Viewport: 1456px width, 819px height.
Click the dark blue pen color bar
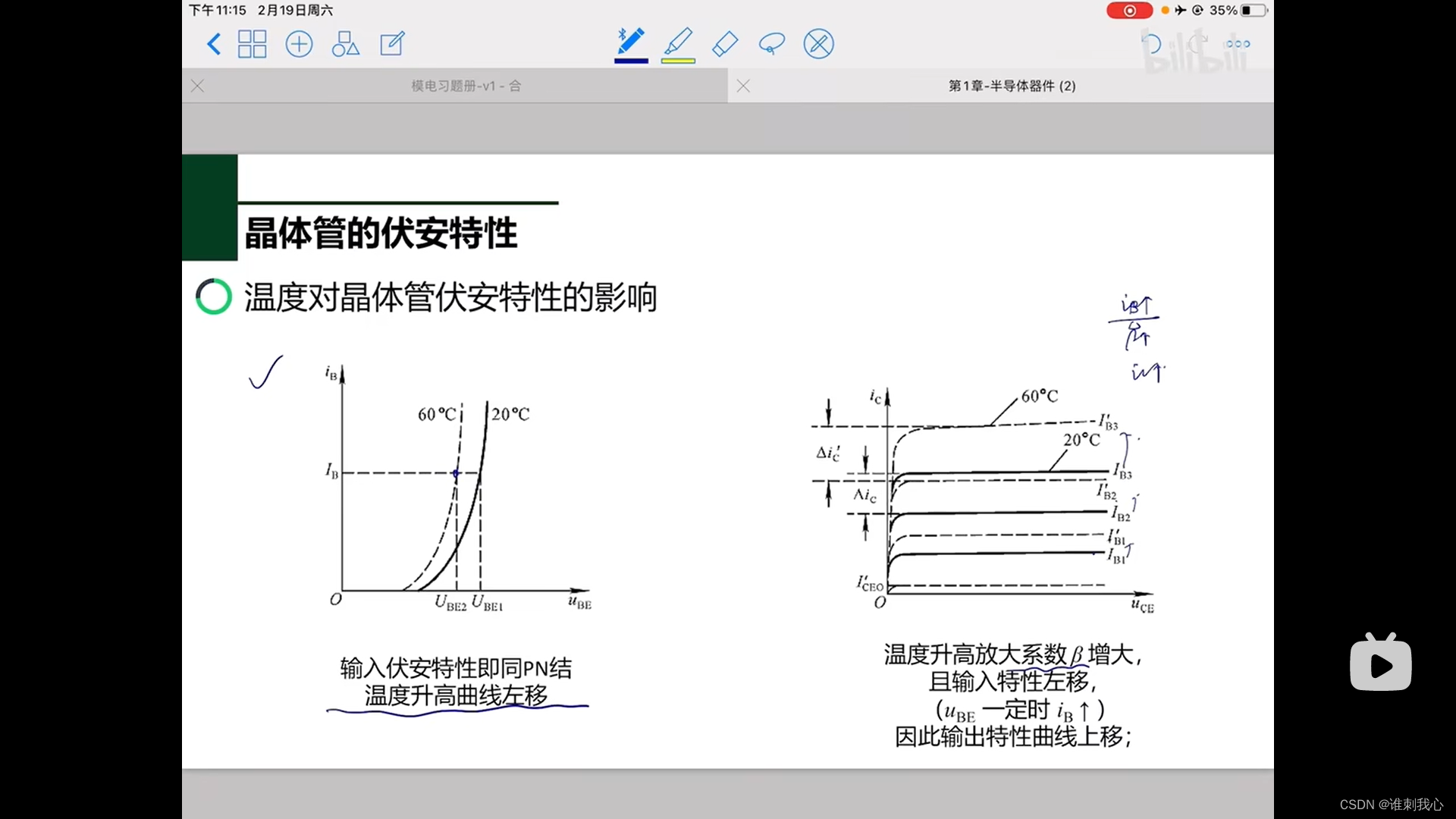[x=631, y=61]
